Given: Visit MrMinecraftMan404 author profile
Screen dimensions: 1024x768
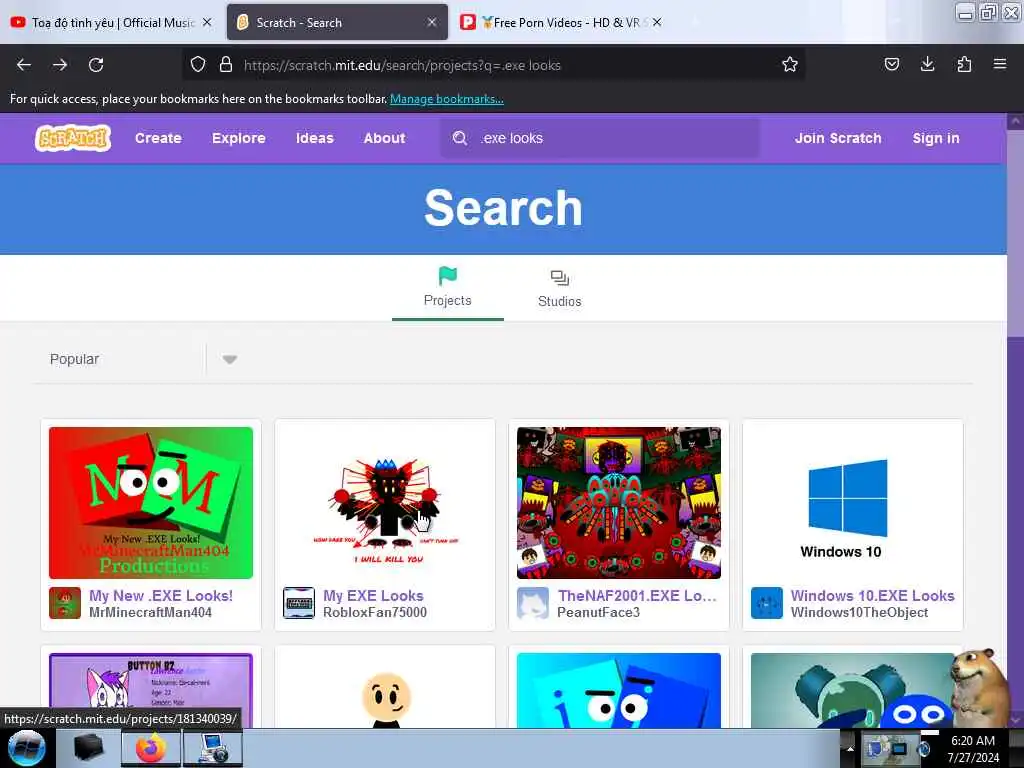Looking at the screenshot, I should pos(150,613).
